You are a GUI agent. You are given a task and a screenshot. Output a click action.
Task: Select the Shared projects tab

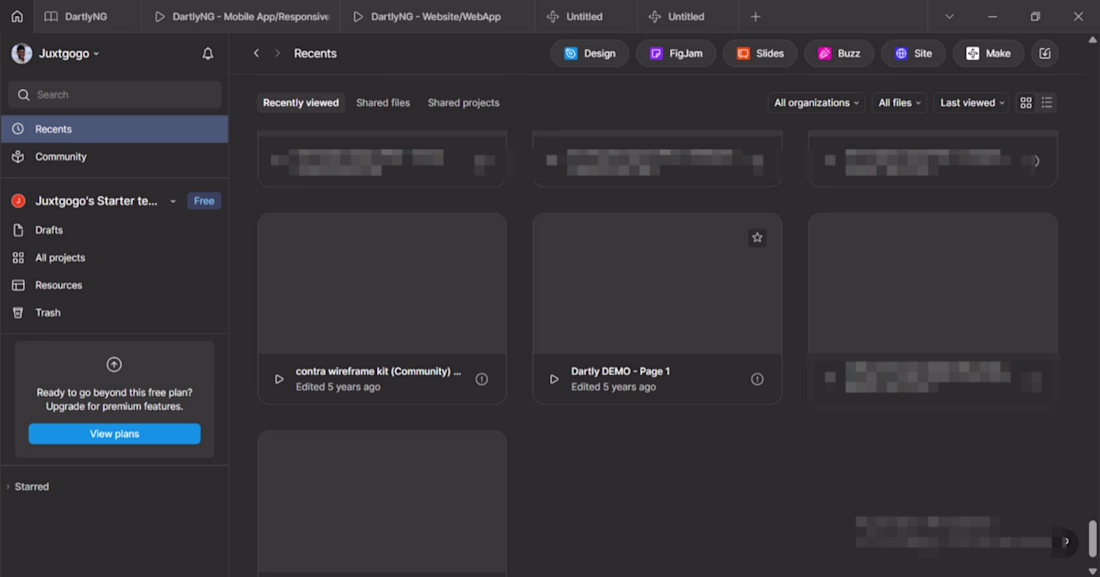[463, 103]
